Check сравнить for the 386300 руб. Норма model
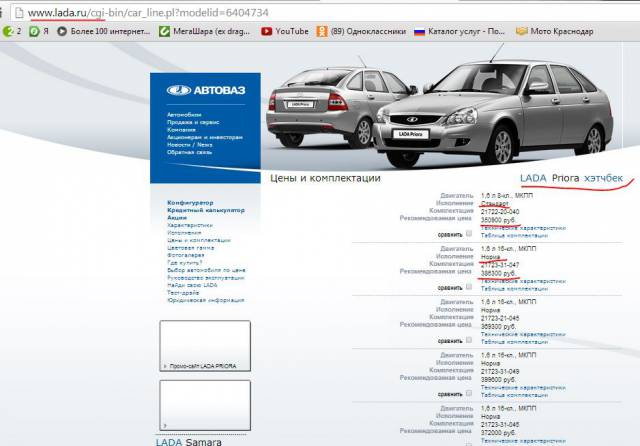640x446 pixels. click(468, 287)
